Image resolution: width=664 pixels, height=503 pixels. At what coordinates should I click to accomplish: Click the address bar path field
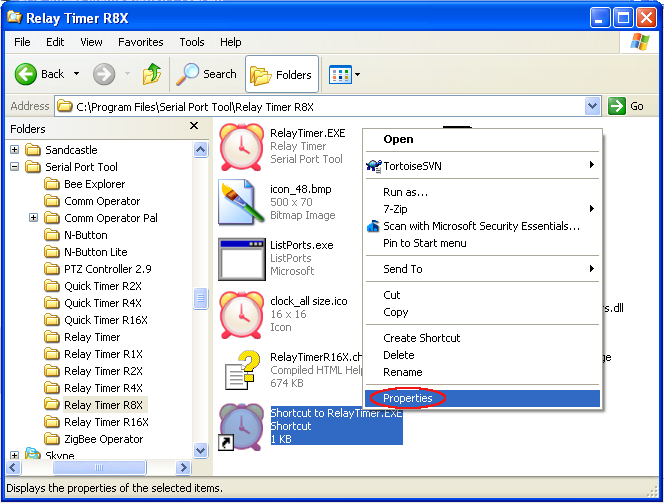(x=320, y=106)
